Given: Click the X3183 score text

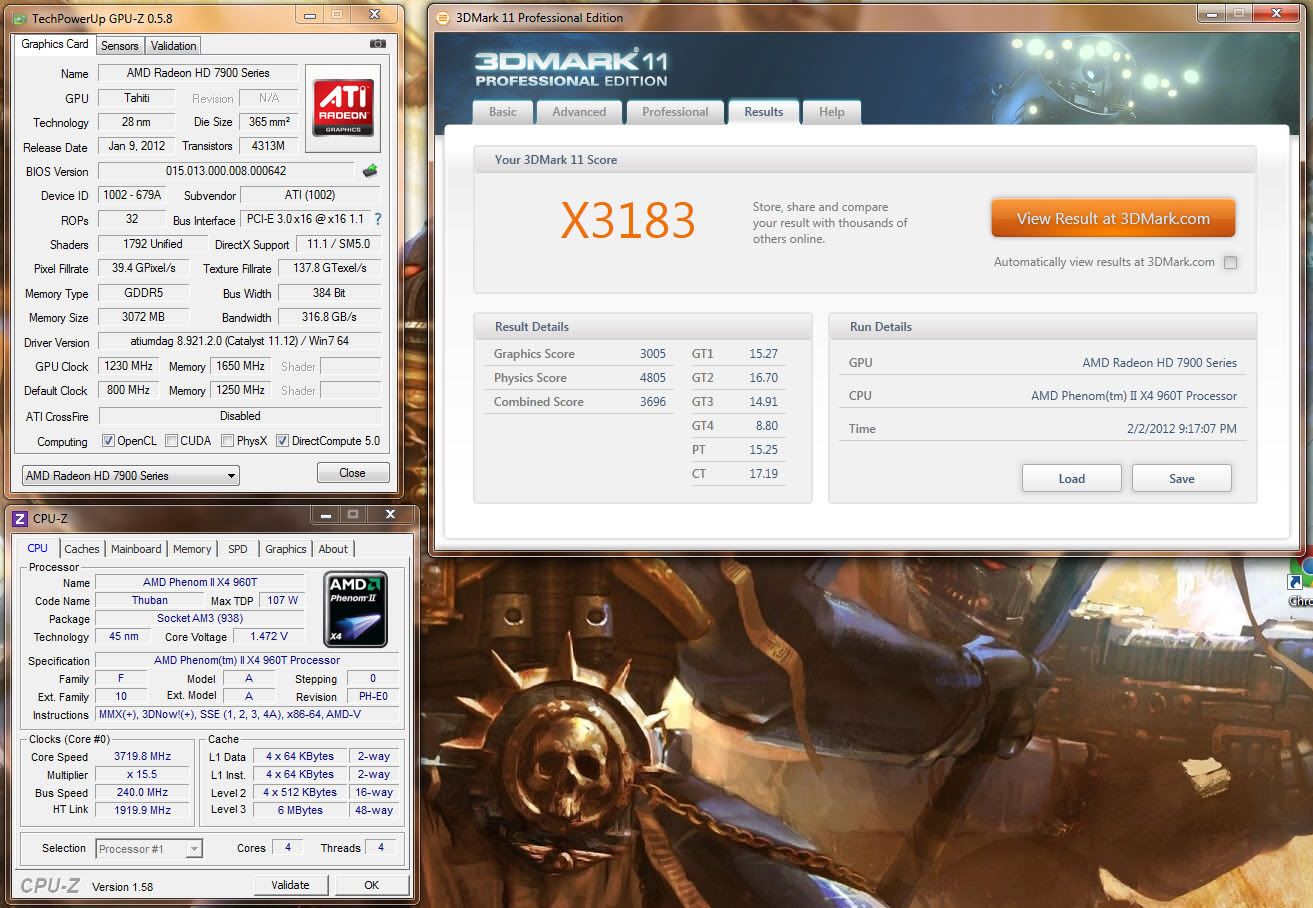Looking at the screenshot, I should coord(627,220).
